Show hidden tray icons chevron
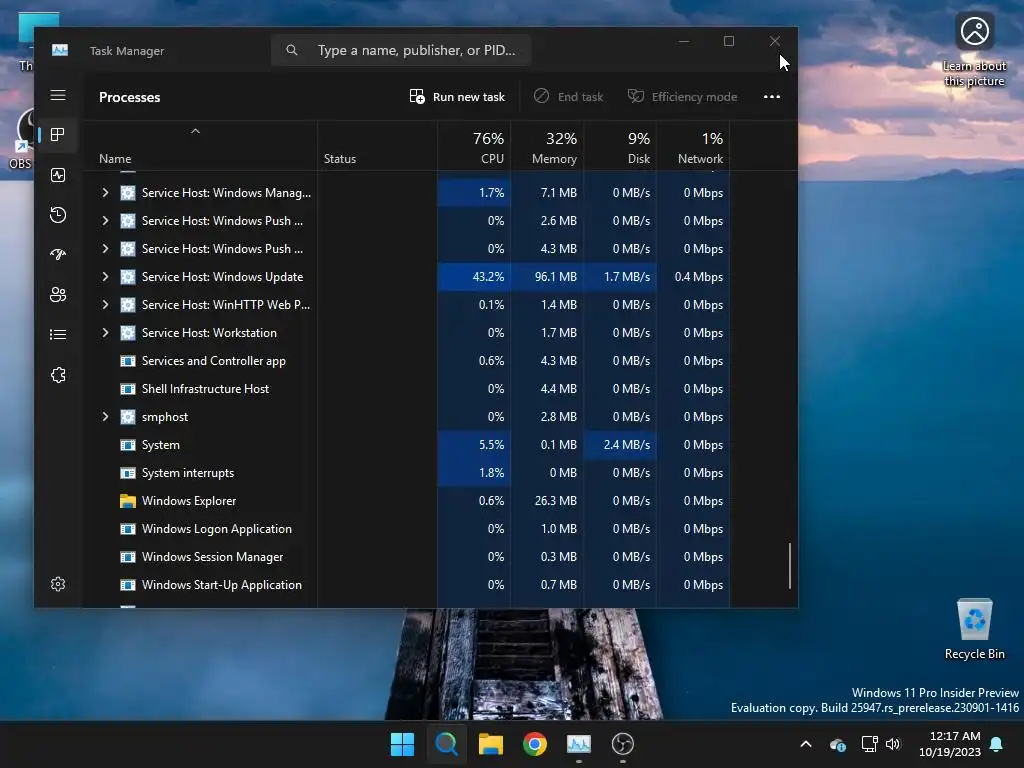 [x=806, y=744]
